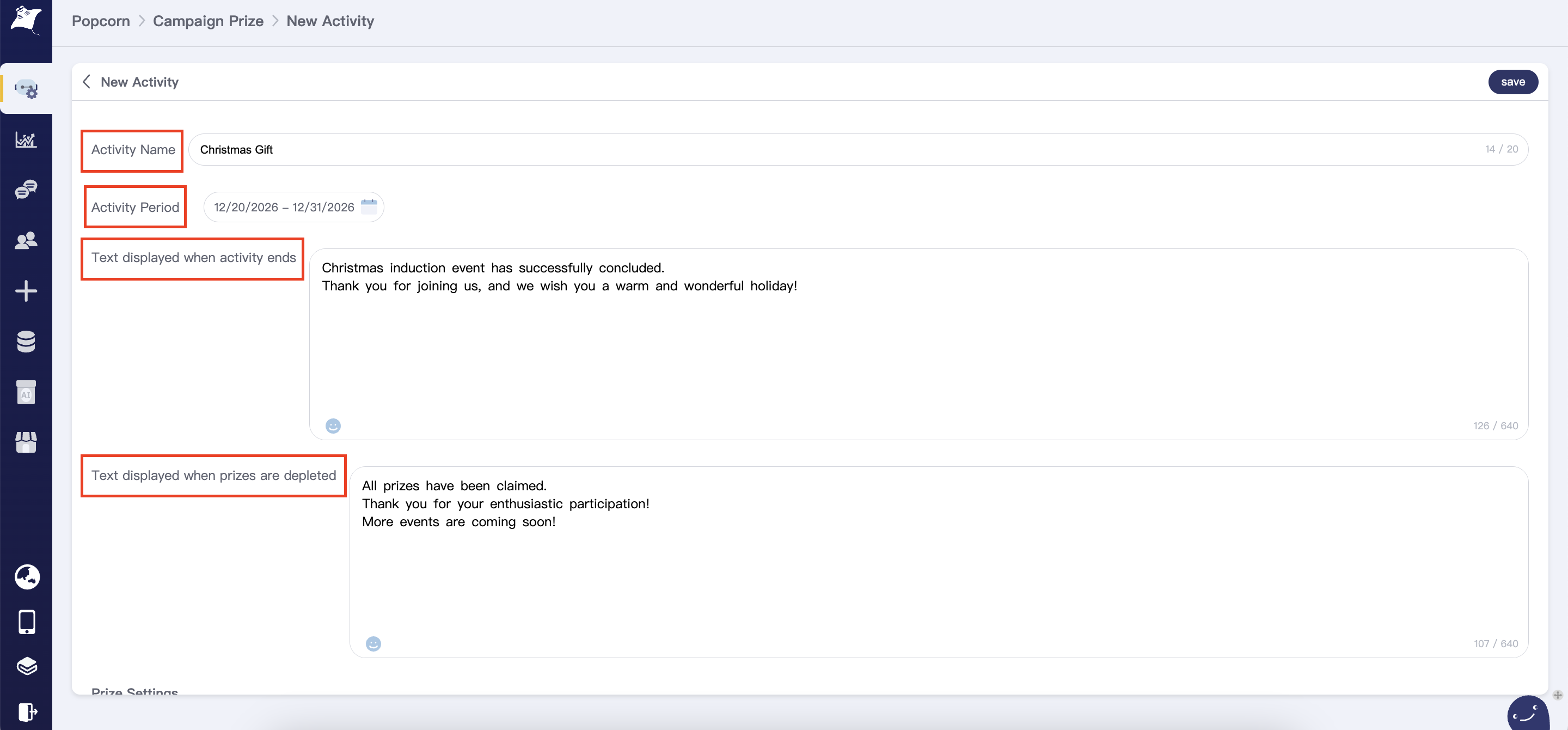Viewport: 1568px width, 730px height.
Task: Navigate to Popcorn breadcrumb
Action: point(100,21)
